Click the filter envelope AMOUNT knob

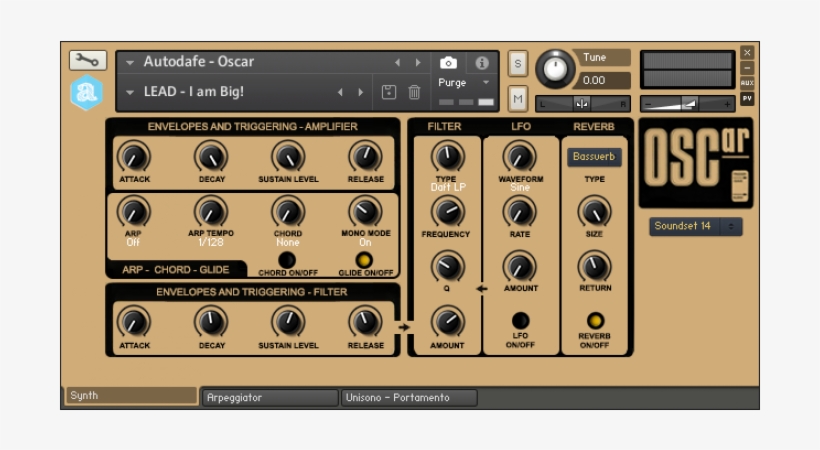point(448,322)
